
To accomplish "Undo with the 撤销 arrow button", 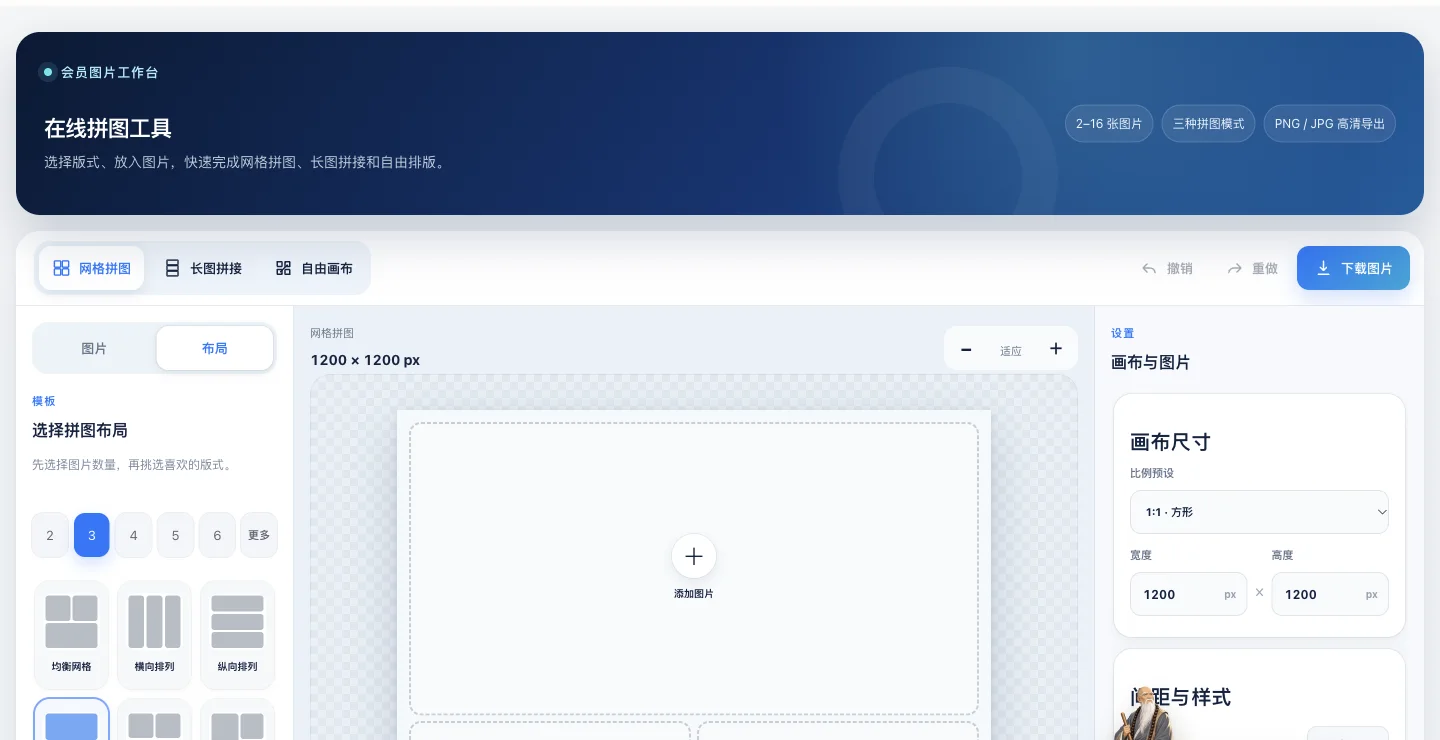I will 1167,268.
